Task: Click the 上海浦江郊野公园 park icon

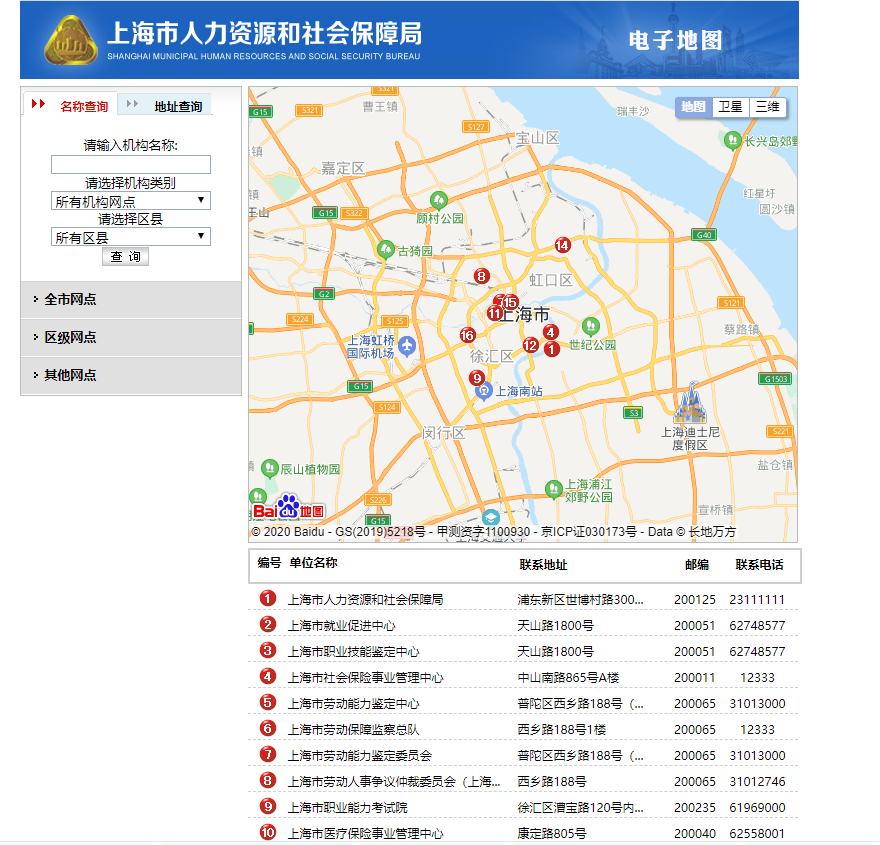Action: 554,489
